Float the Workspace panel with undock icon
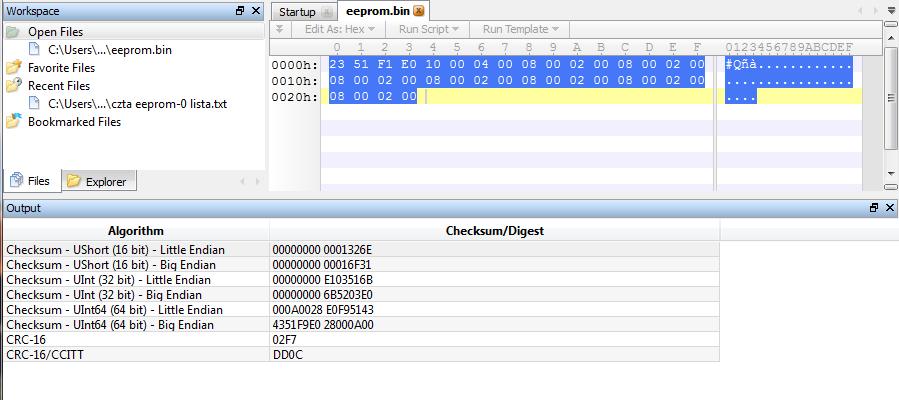The width and height of the screenshot is (899, 400). pyautogui.click(x=240, y=11)
